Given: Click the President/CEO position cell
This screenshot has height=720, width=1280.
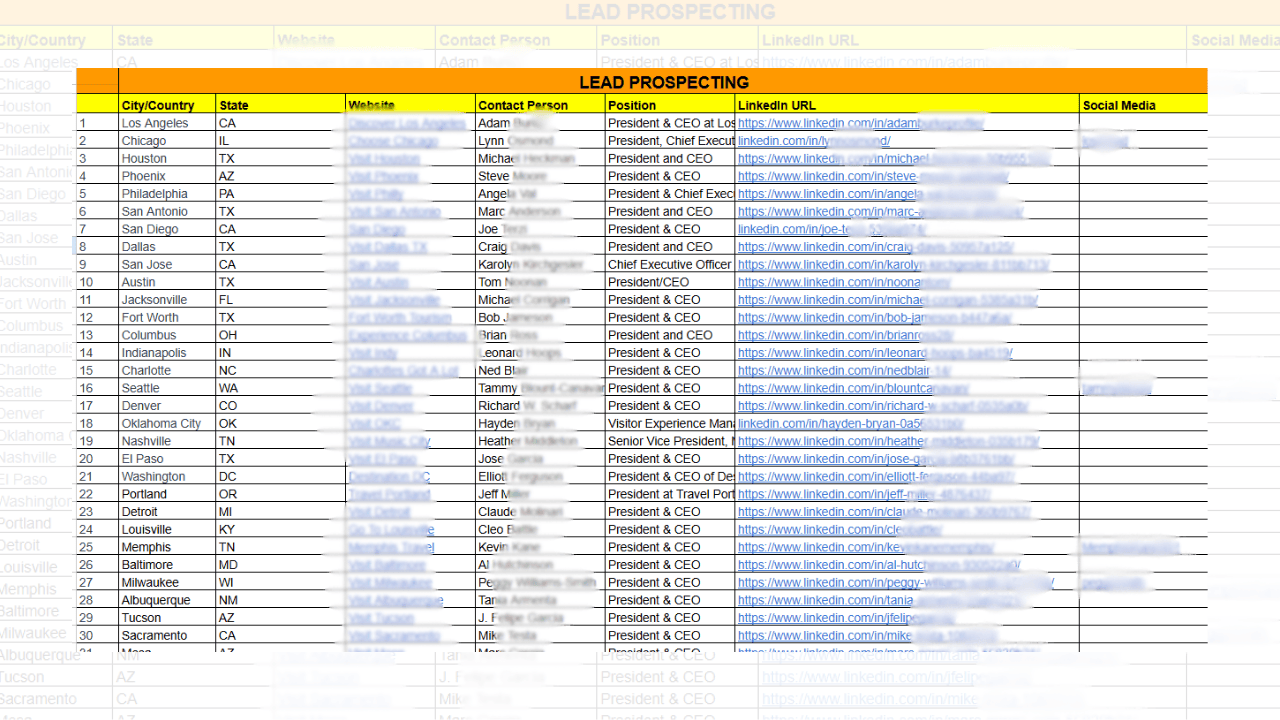Looking at the screenshot, I should (x=670, y=282).
